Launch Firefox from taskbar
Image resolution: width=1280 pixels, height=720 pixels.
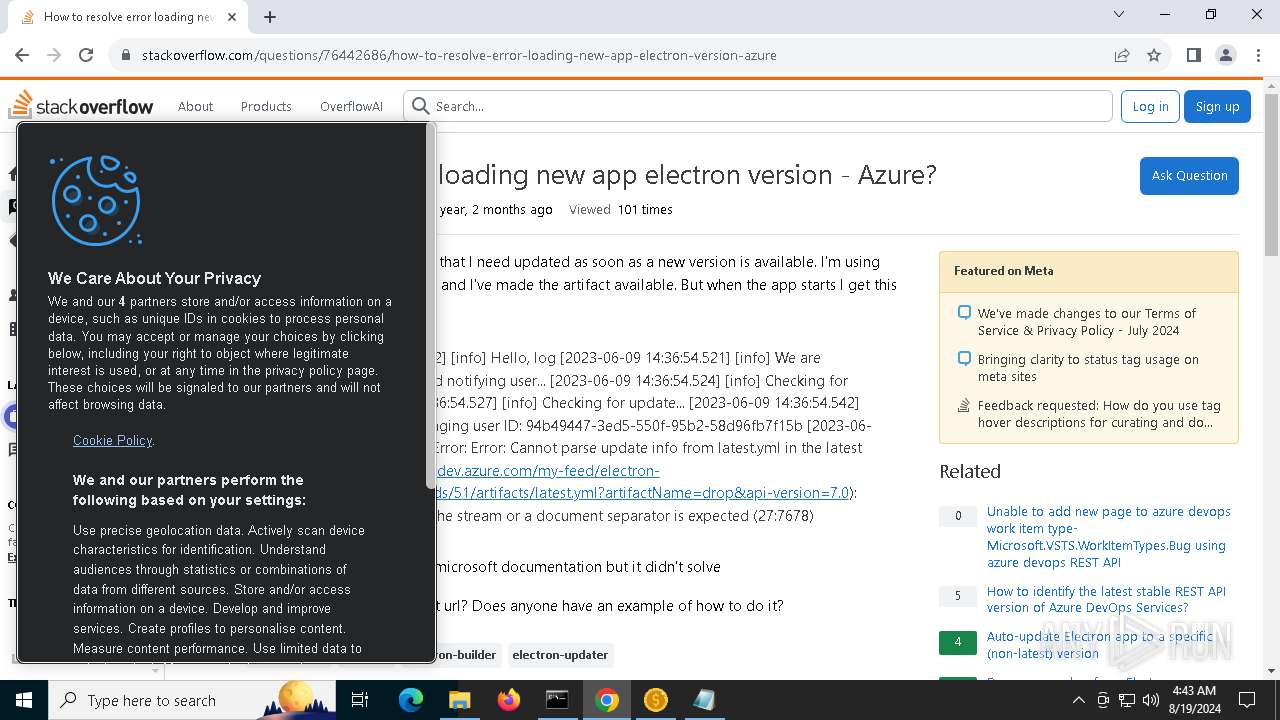tap(508, 700)
